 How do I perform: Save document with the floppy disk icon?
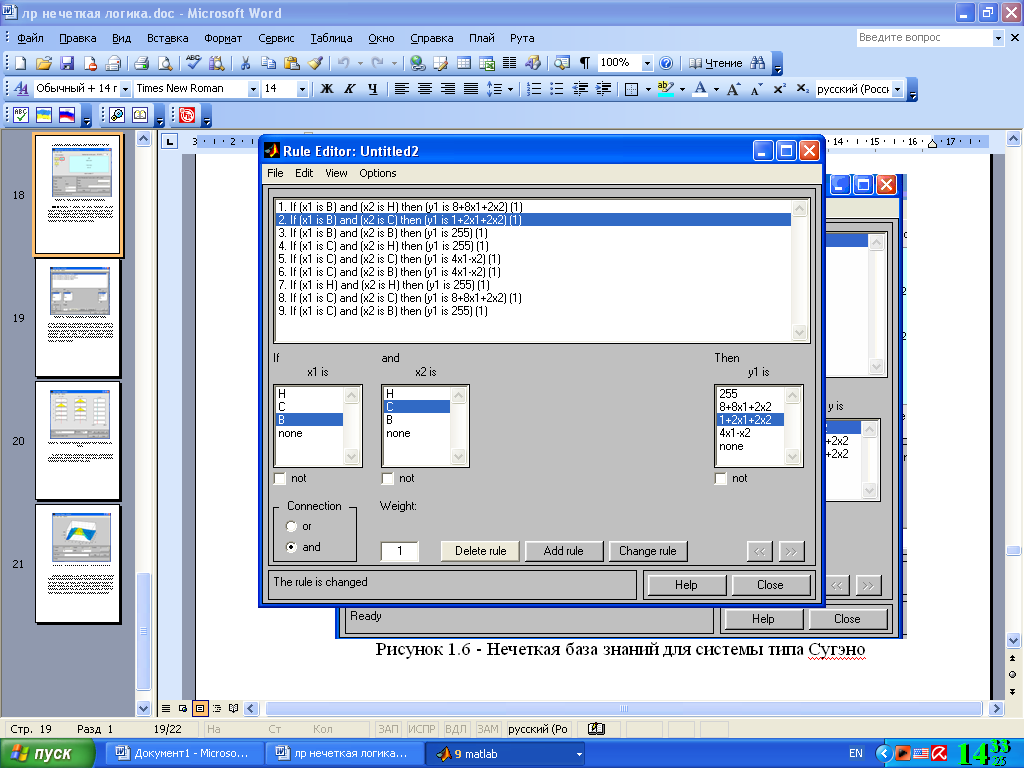pyautogui.click(x=67, y=63)
